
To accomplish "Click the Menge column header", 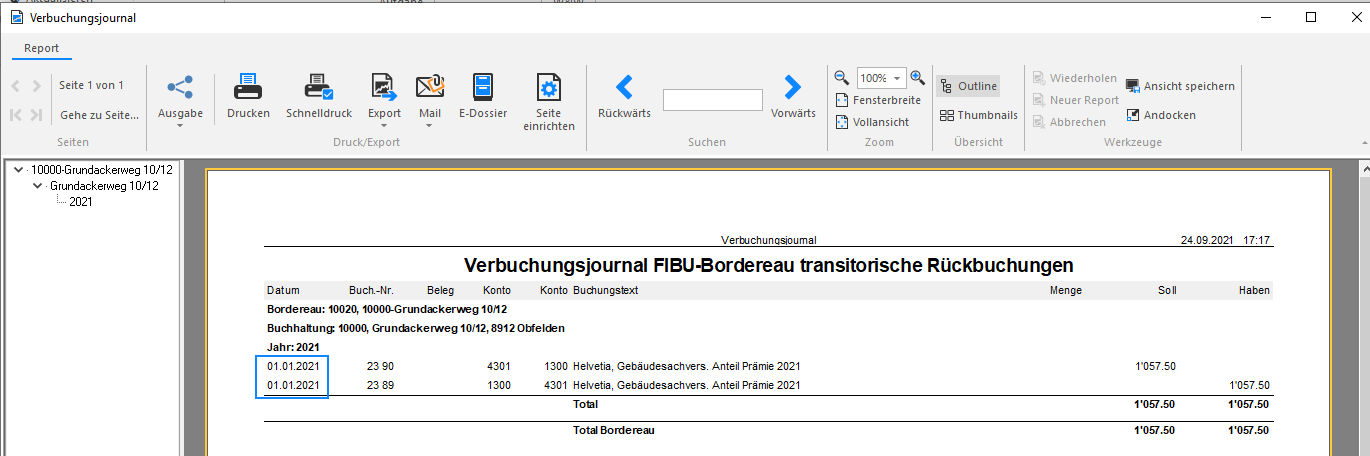I will (x=1066, y=291).
